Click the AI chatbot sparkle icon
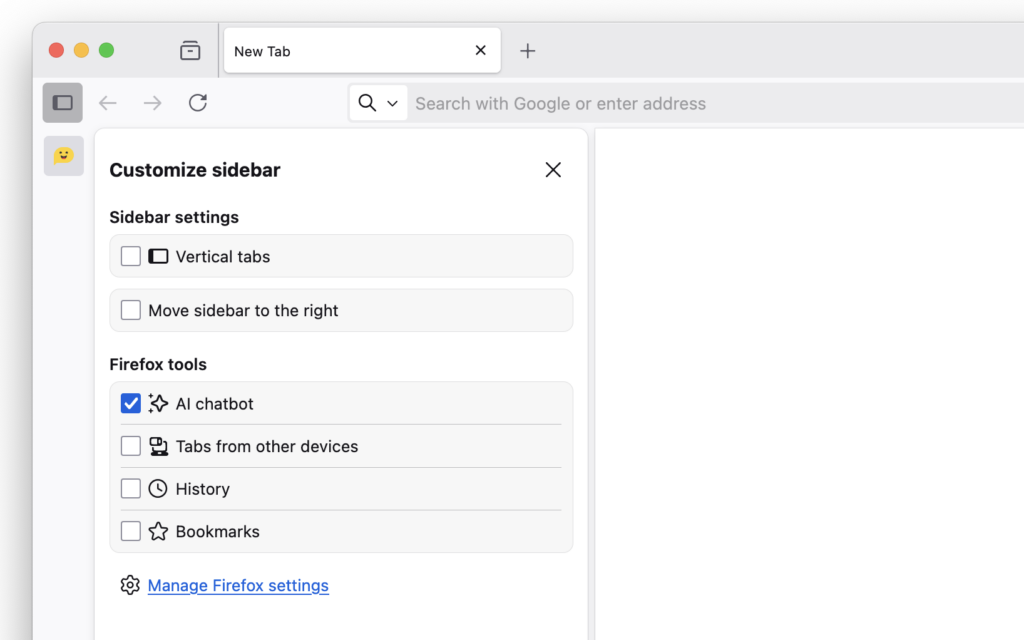The width and height of the screenshot is (1024, 640). [158, 403]
